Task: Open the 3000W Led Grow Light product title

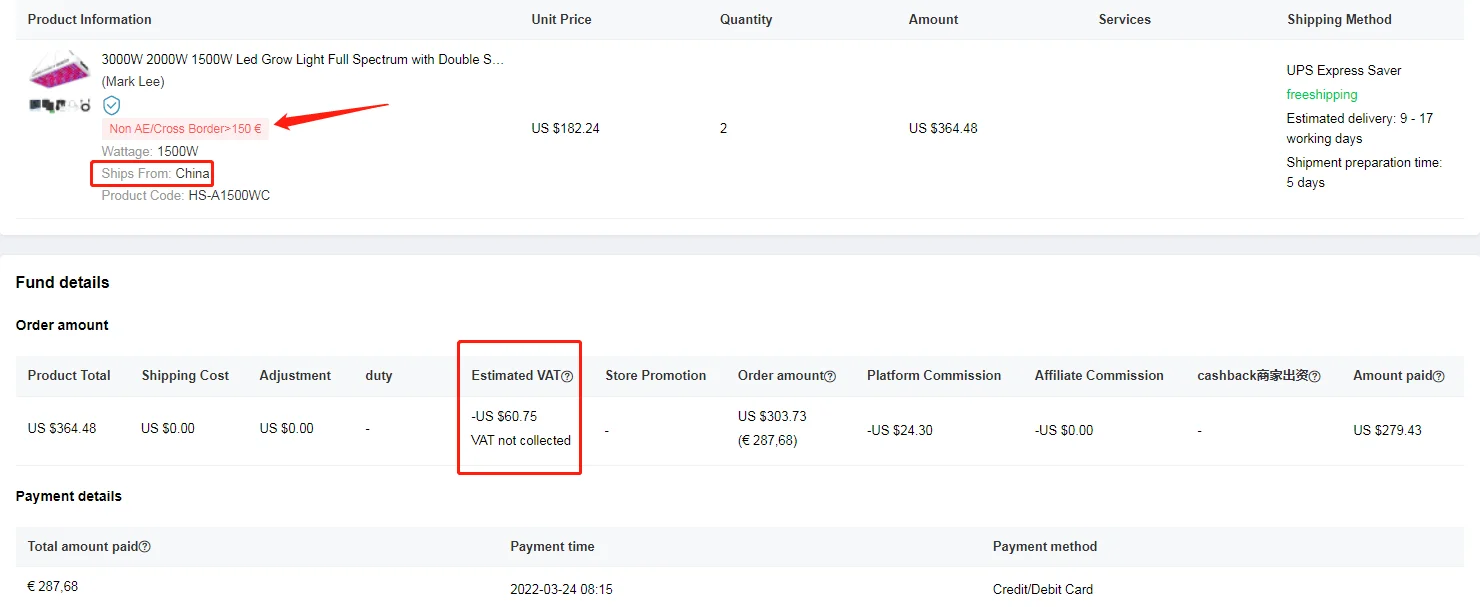Action: point(303,60)
